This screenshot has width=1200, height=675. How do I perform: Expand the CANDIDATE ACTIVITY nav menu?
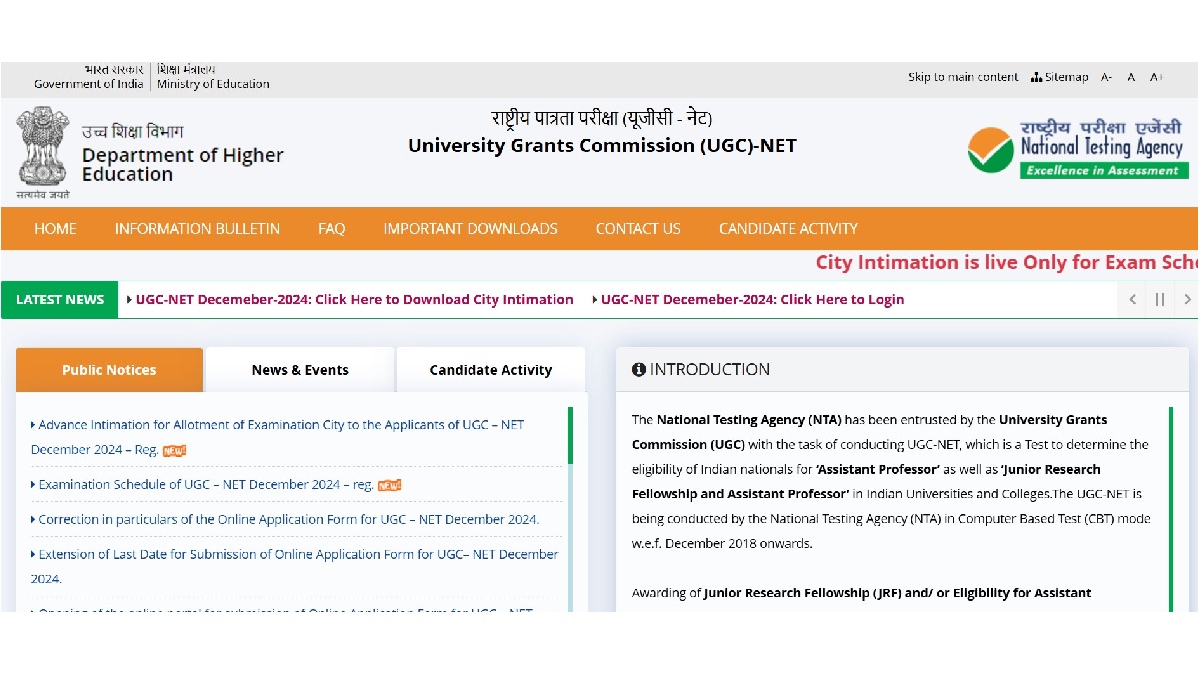click(788, 229)
